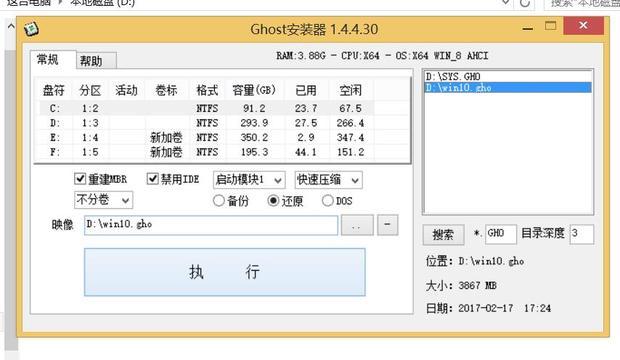Click the 新加卷 label in F: row
620x360 pixels.
(166, 152)
